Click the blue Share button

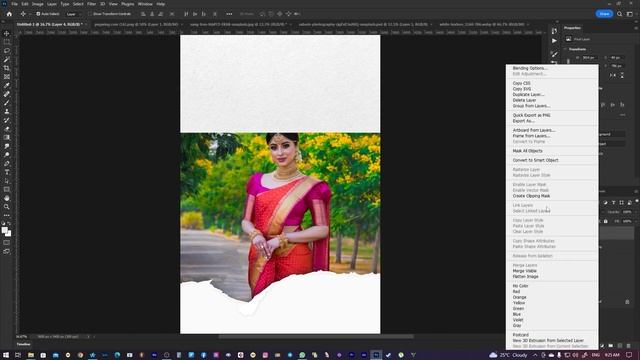[604, 14]
